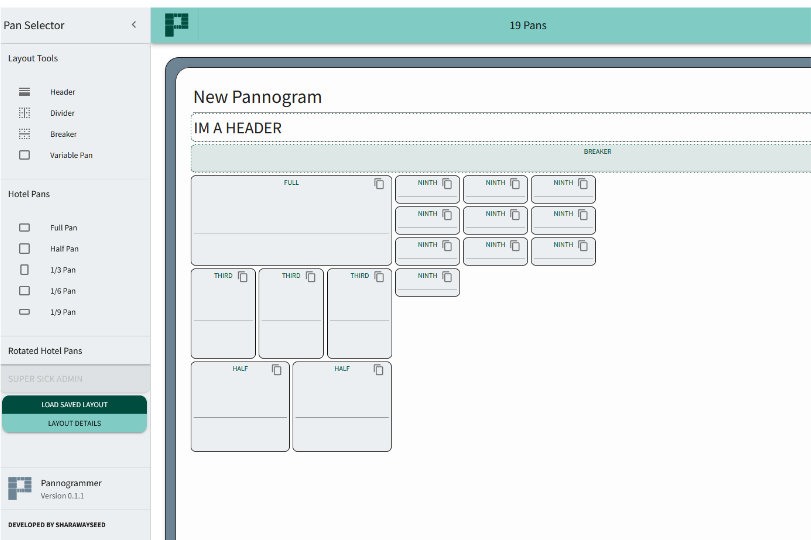
Task: Copy the FULL pan using its duplicate icon
Action: pyautogui.click(x=379, y=184)
